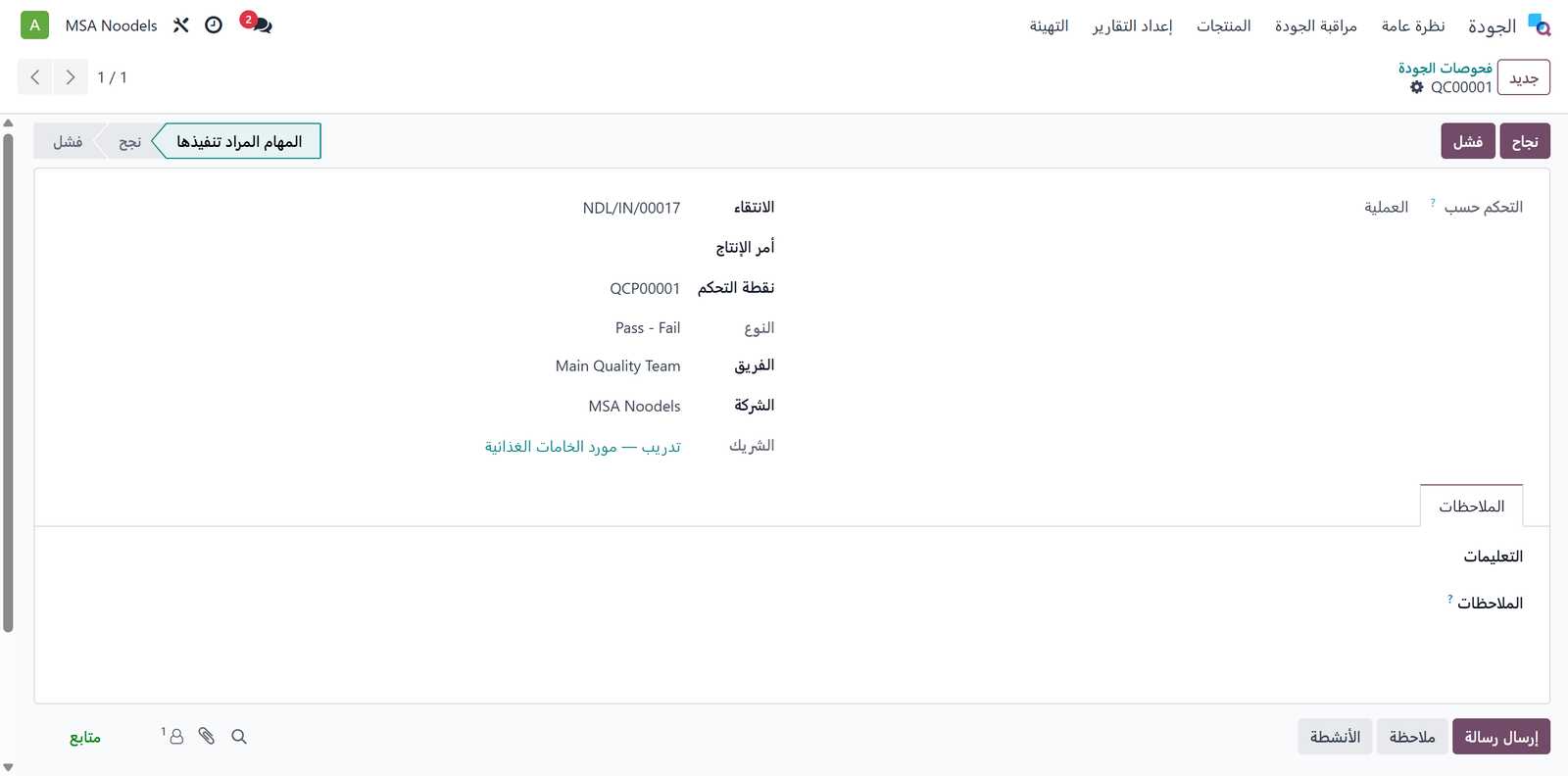The width and height of the screenshot is (1568, 776).
Task: Click the NDL/IN/00017 picking value
Action: pyautogui.click(x=631, y=208)
